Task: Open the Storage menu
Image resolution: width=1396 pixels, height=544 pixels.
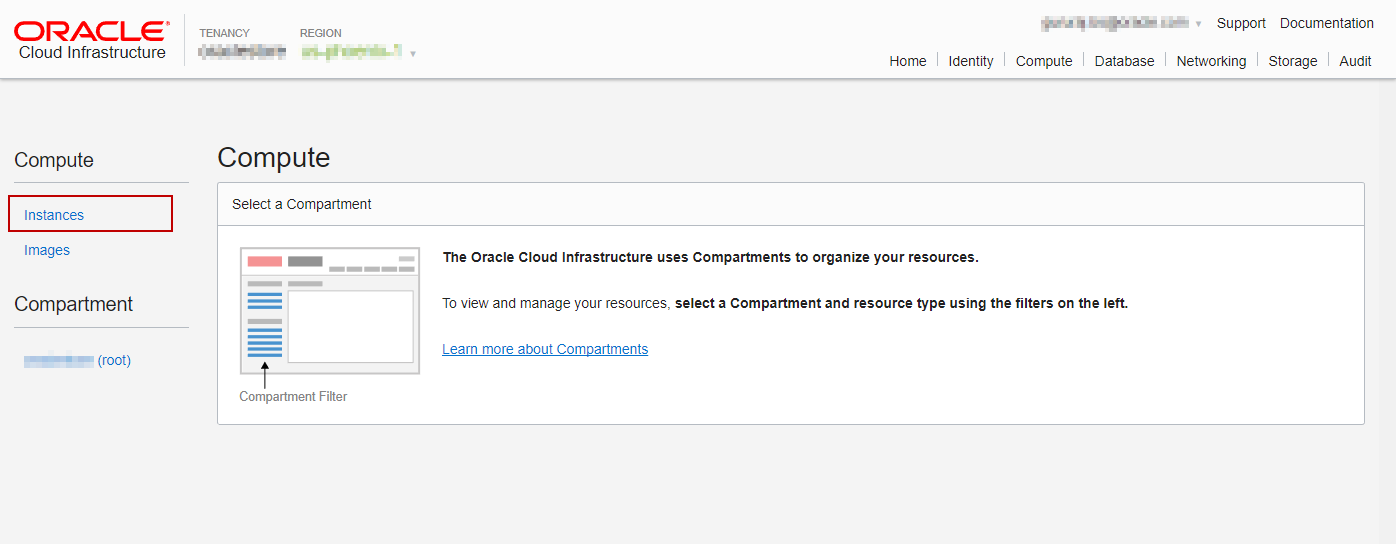Action: 1292,61
